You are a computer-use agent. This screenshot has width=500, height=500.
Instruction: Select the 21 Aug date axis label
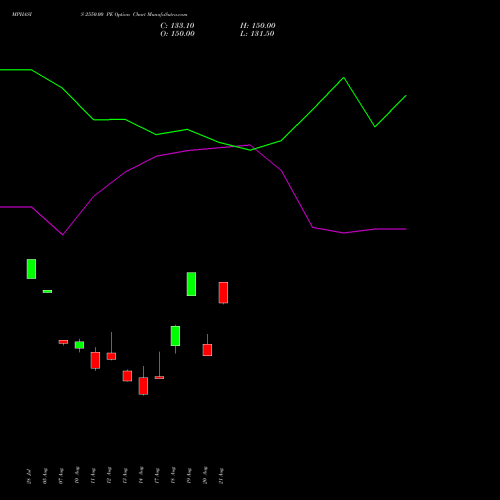(221, 476)
